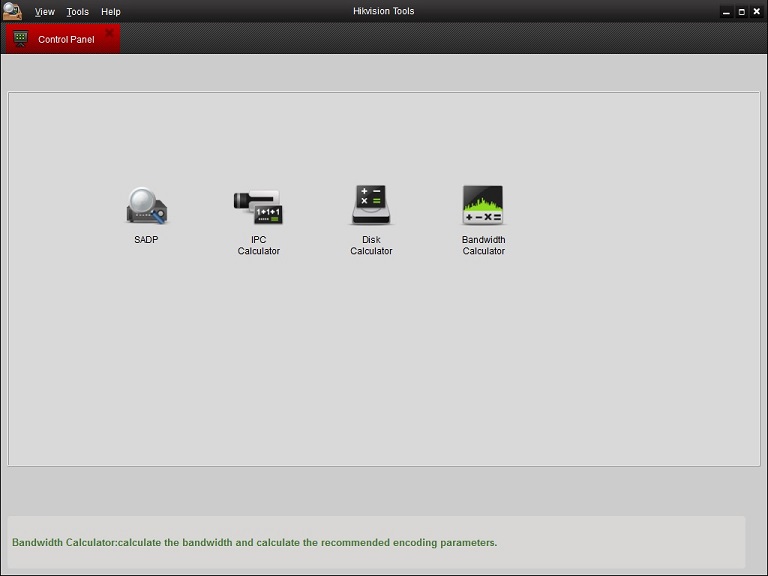Click the Bandwidth Calculator description in status area

tap(254, 543)
